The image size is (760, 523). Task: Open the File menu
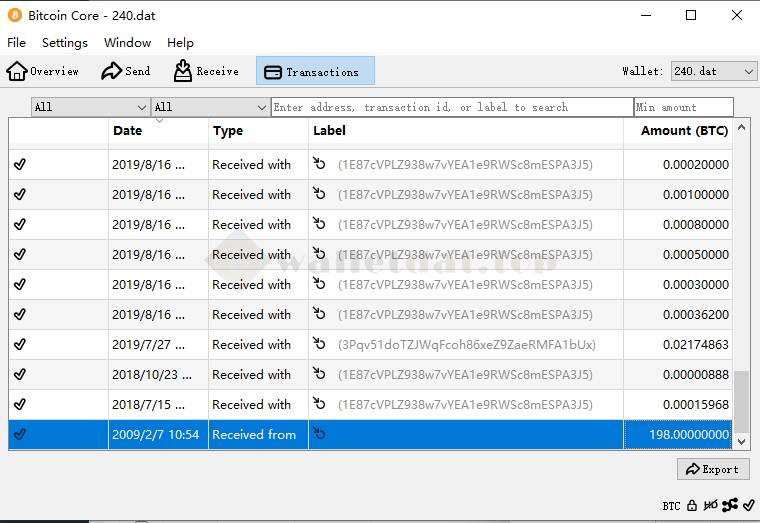tap(16, 43)
